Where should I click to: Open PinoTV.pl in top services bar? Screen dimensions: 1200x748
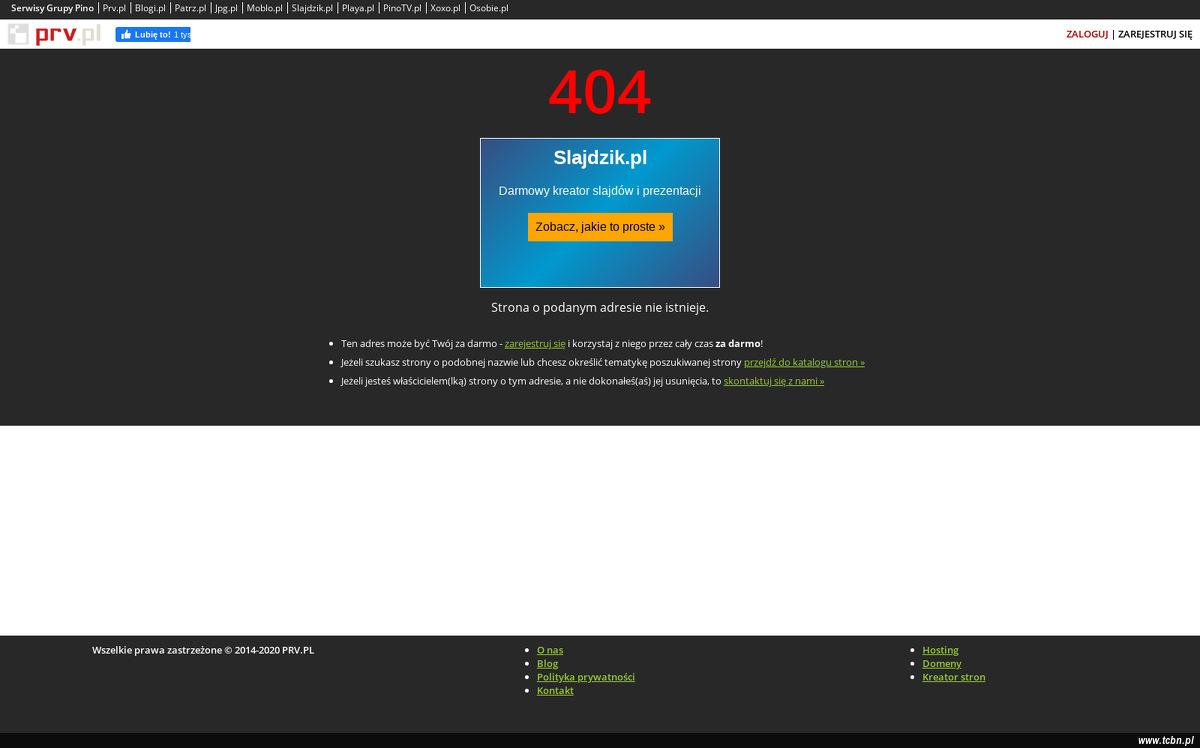click(x=402, y=8)
